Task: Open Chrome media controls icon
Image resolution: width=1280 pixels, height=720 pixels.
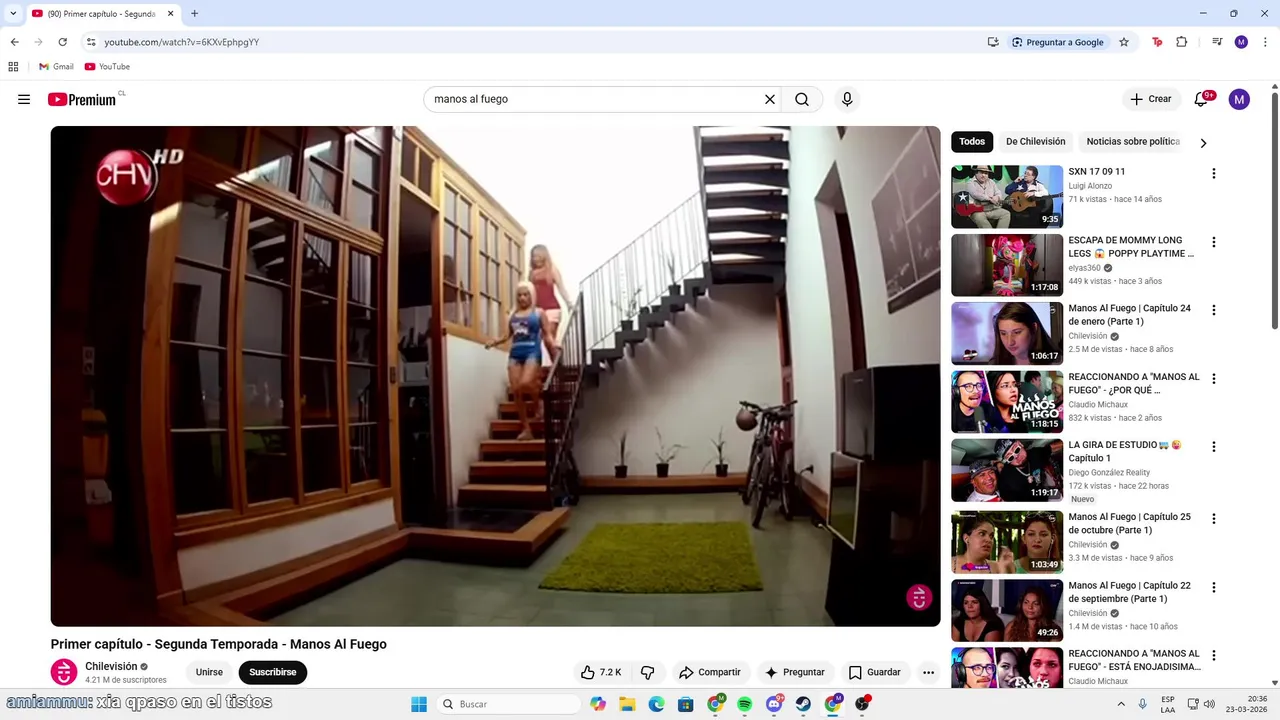Action: [1217, 42]
